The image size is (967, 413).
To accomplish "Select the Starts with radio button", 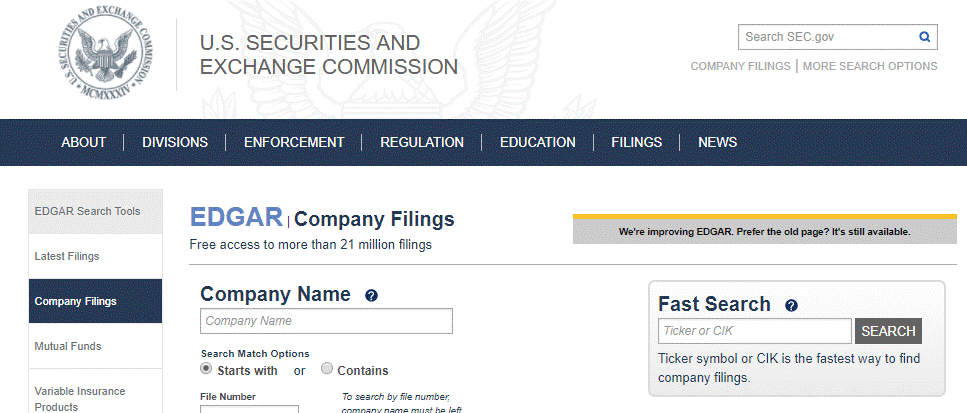I will pos(205,369).
